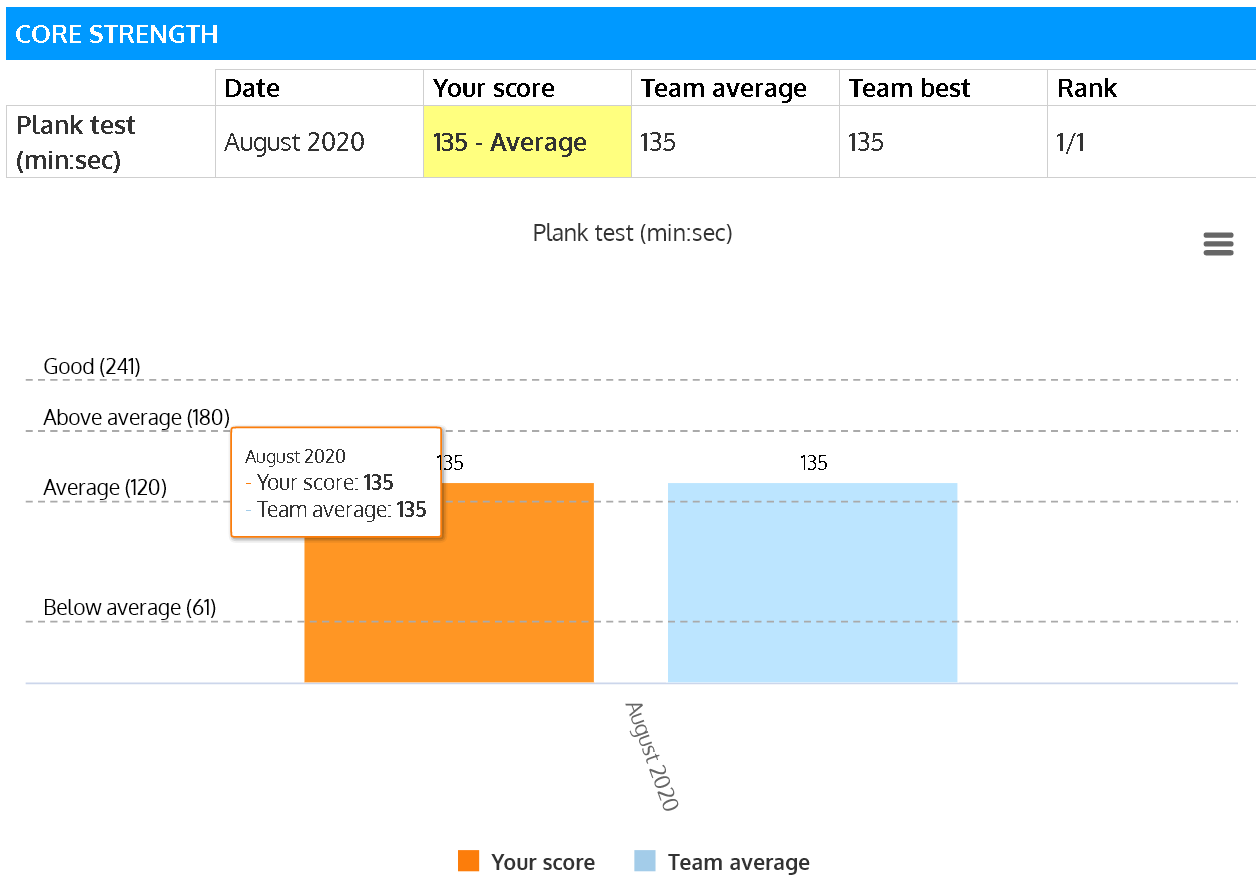Viewport: 1256px width, 877px height.
Task: Toggle visibility of the Your score series
Action: pyautogui.click(x=543, y=861)
